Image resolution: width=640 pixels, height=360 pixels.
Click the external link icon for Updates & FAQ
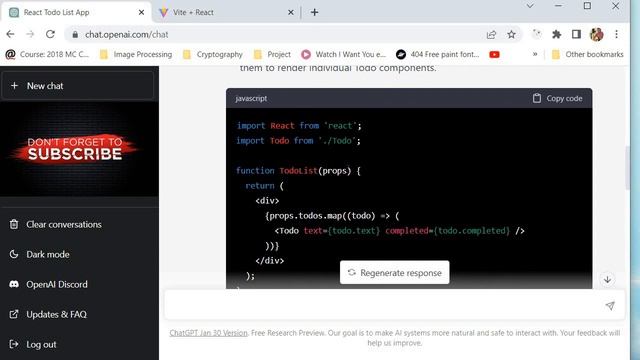click(14, 314)
